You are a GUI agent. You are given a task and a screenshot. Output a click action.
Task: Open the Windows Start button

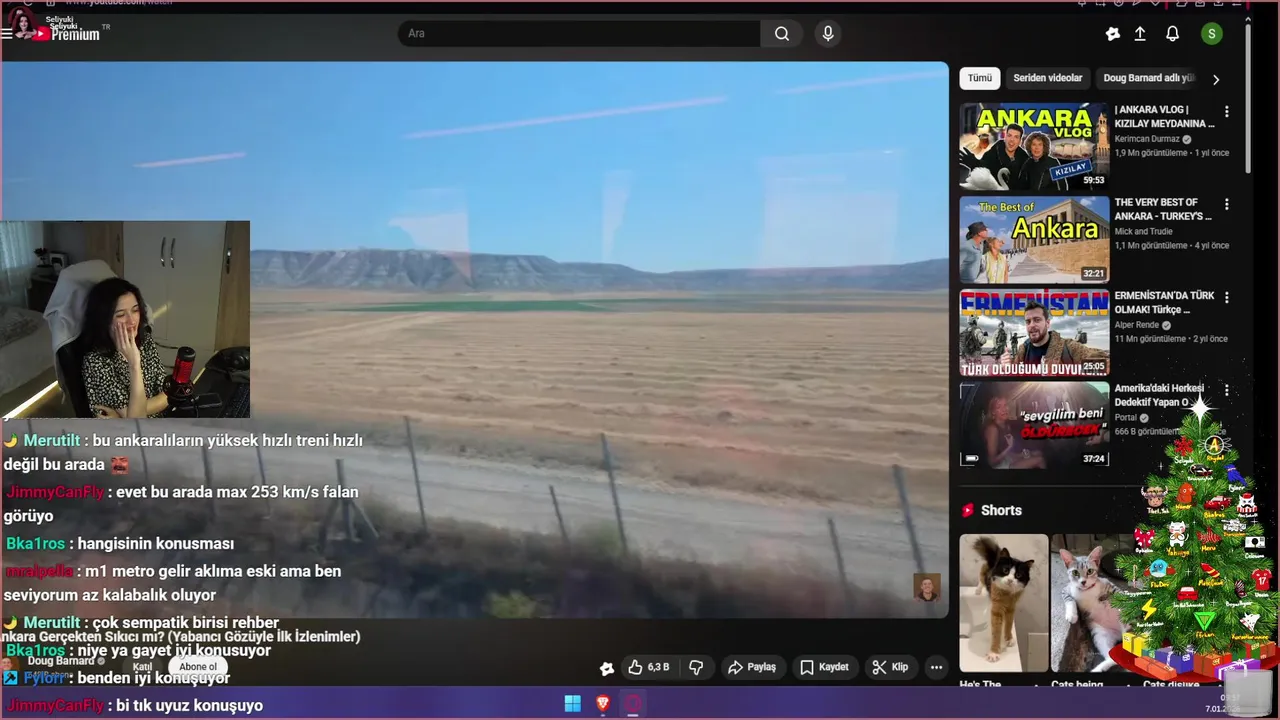(573, 703)
